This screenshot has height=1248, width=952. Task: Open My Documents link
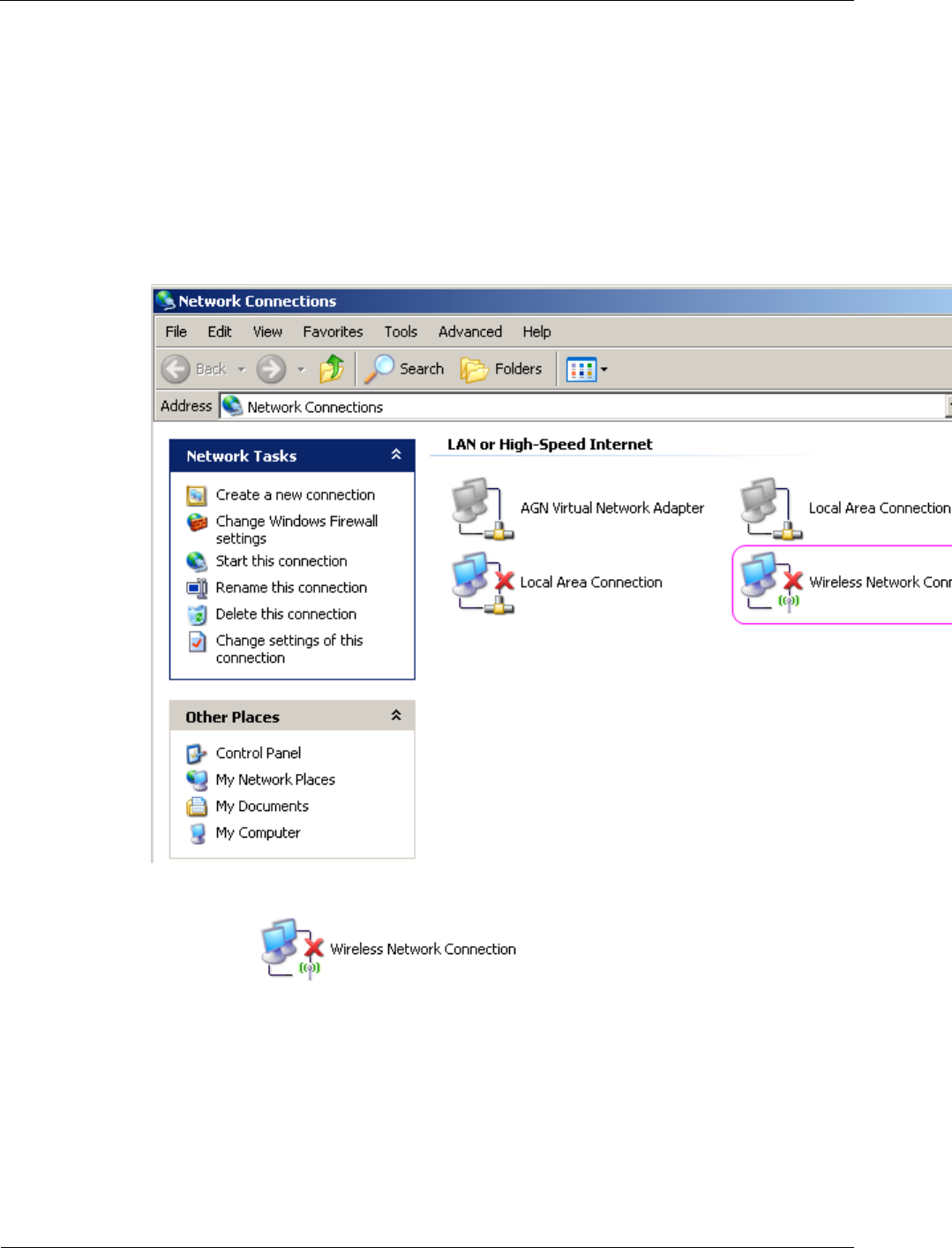tap(262, 806)
